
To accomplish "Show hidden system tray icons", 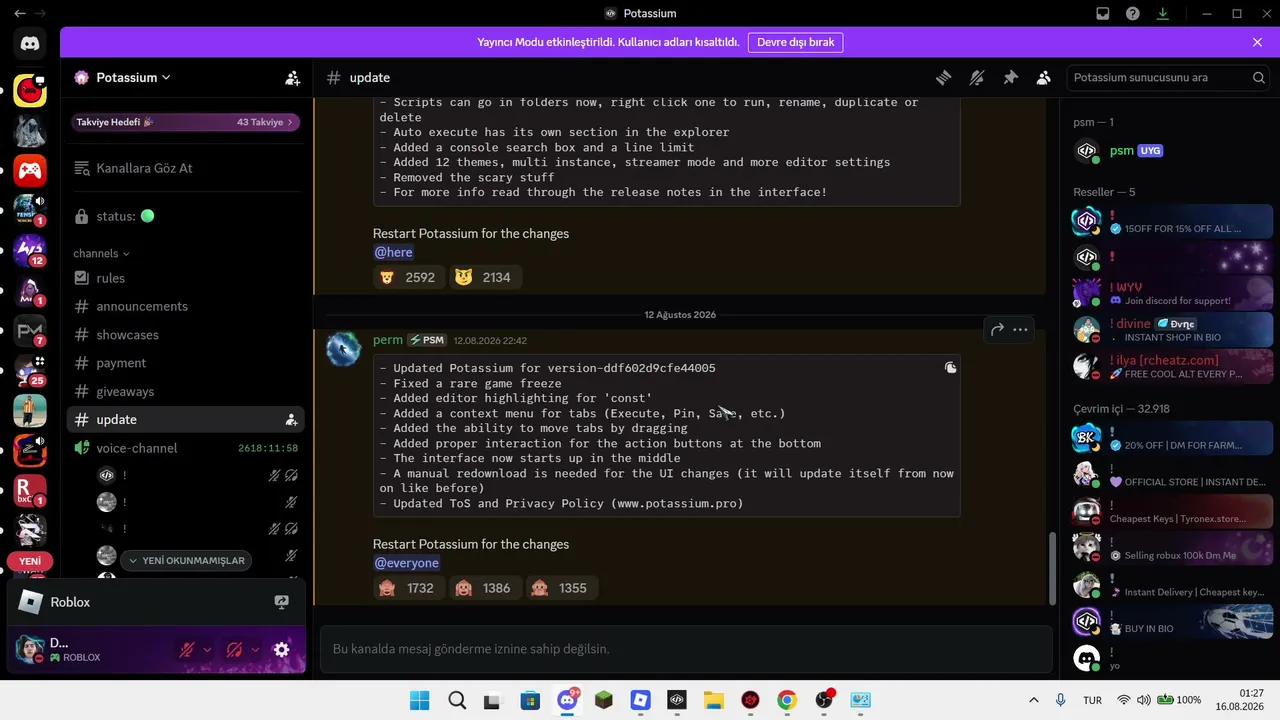I will pos(1034,700).
